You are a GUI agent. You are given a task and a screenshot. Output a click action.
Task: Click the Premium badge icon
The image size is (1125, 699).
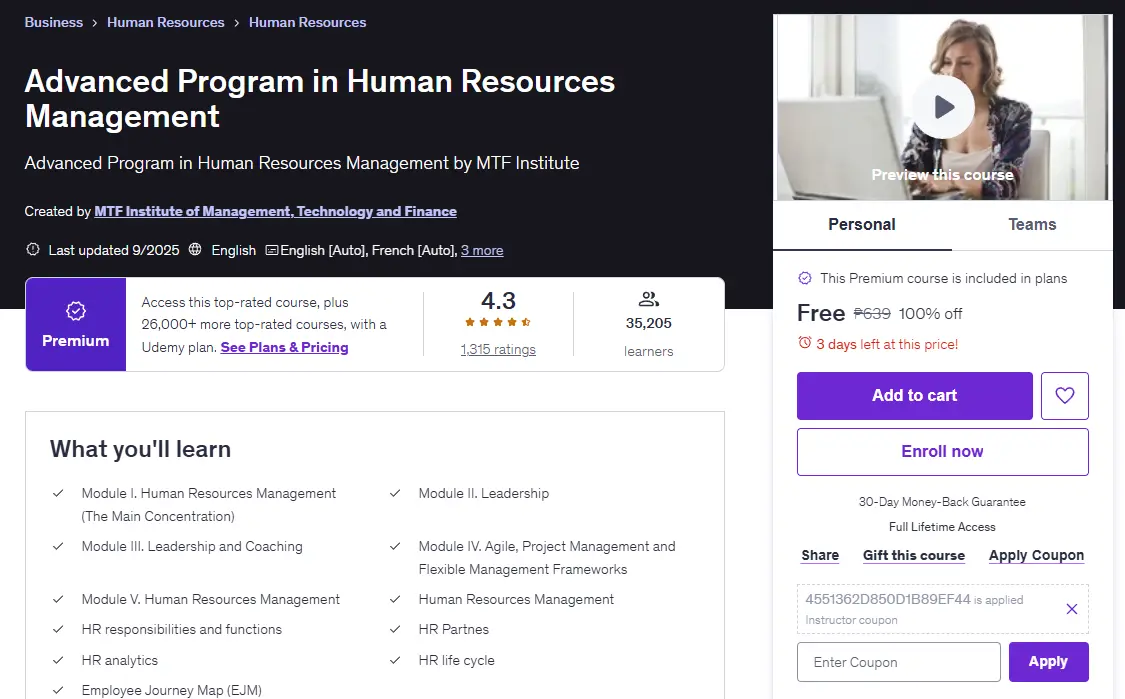point(75,311)
